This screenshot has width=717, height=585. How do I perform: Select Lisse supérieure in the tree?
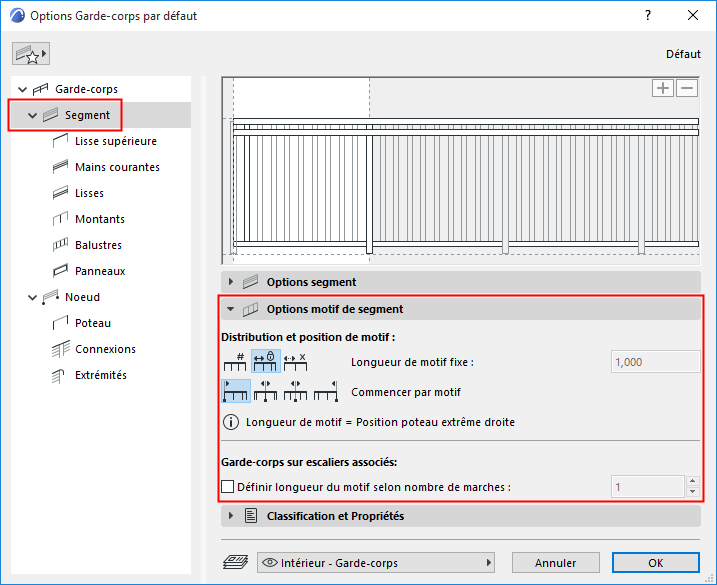[115, 141]
